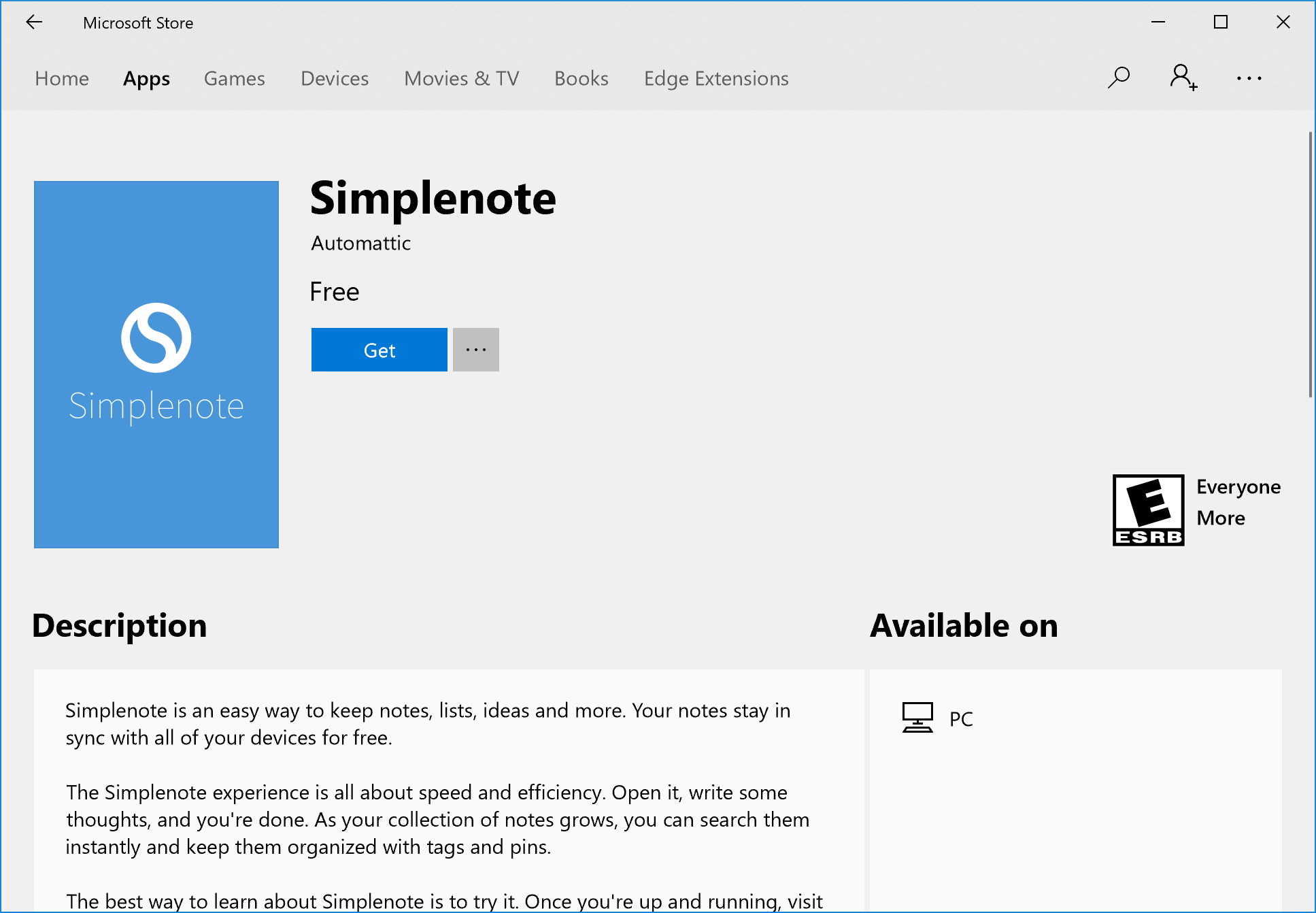Click the Microsoft Store title in titlebar
The width and height of the screenshot is (1316, 913).
[x=138, y=22]
